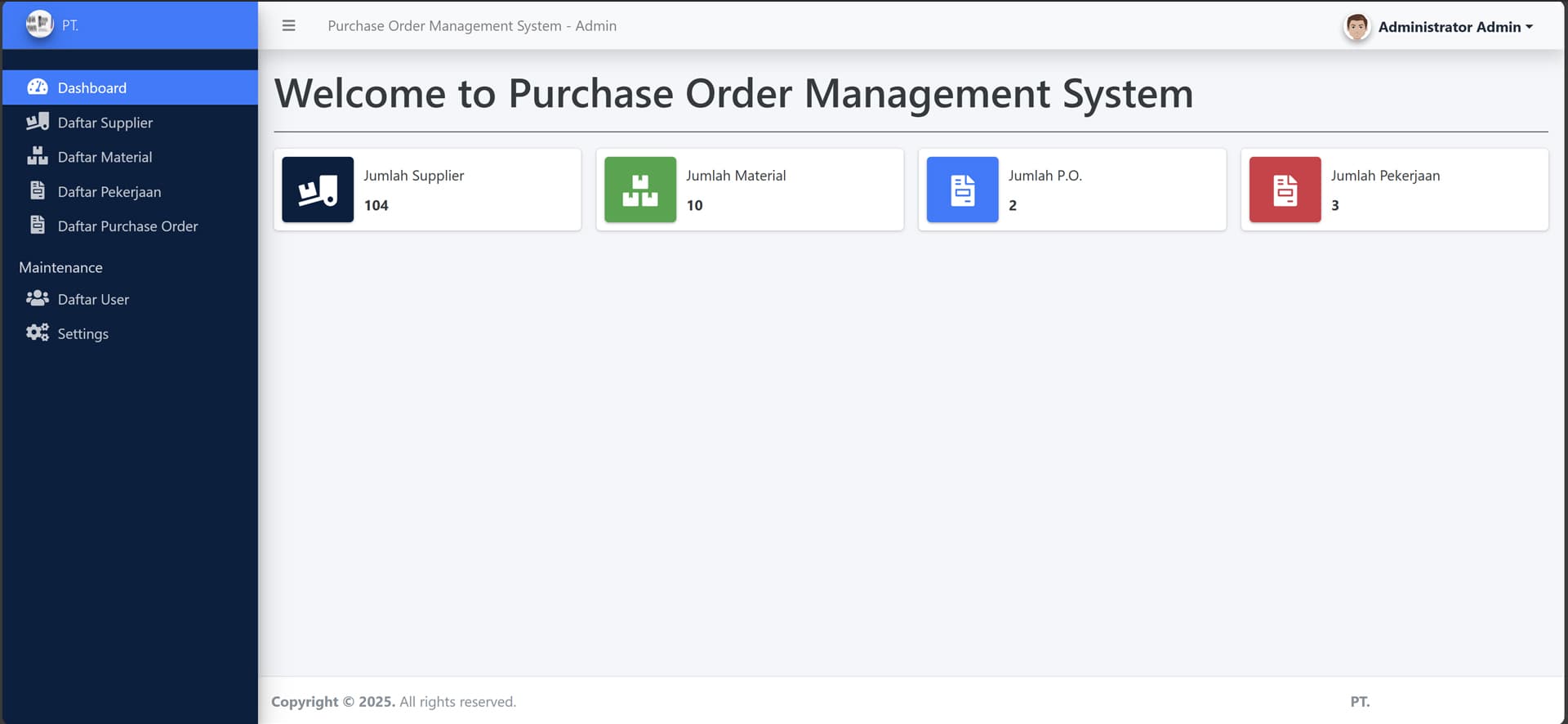This screenshot has width=1568, height=724.
Task: Click the Daftar User people icon
Action: pos(38,298)
